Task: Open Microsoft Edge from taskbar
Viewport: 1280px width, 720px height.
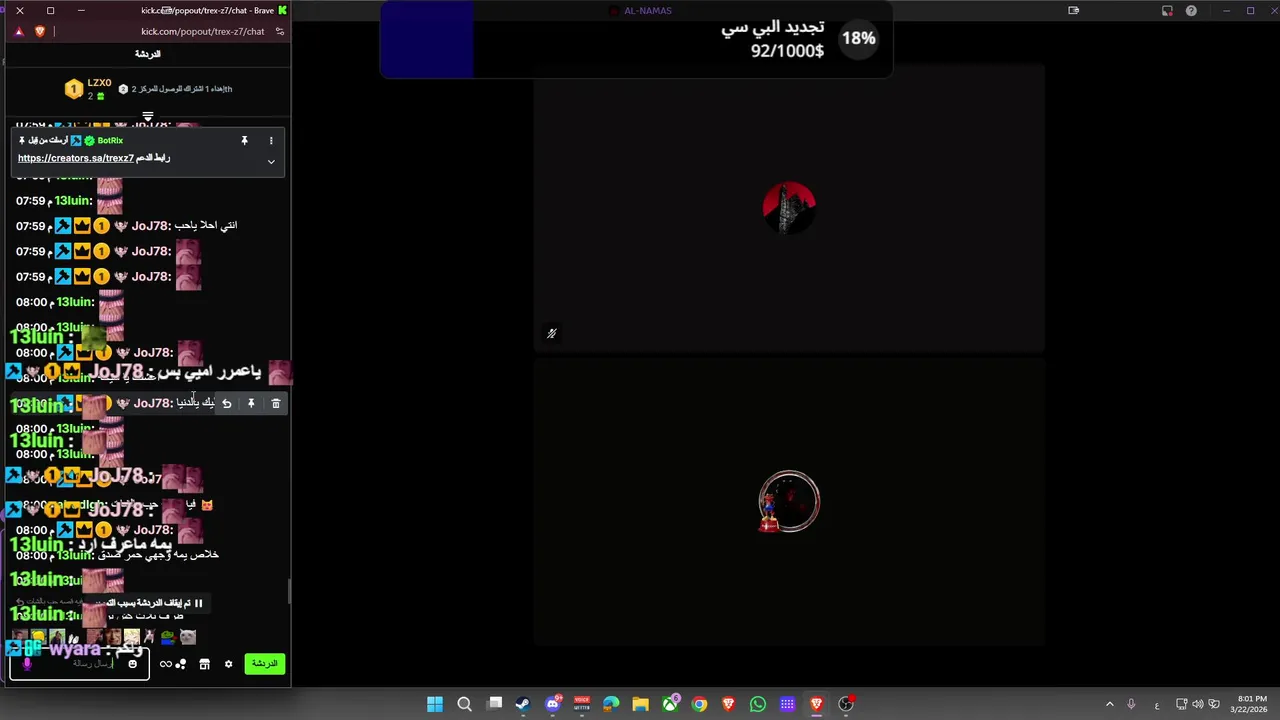Action: [x=611, y=704]
